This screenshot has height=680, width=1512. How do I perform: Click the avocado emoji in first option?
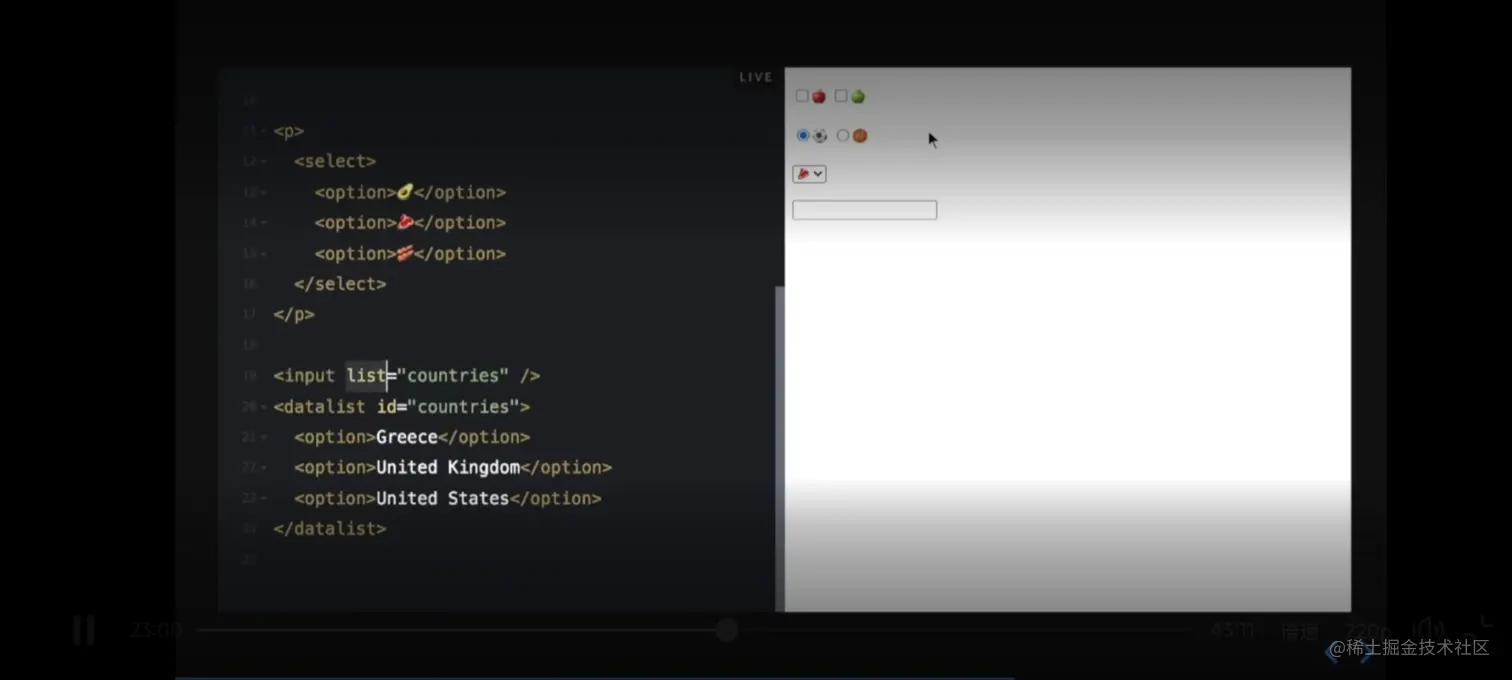coord(405,192)
